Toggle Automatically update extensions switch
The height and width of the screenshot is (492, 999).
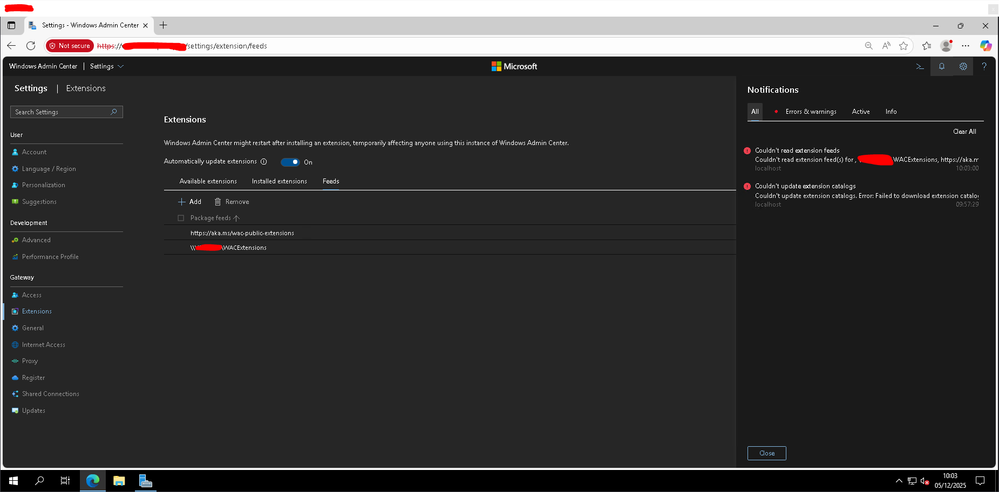tap(290, 162)
